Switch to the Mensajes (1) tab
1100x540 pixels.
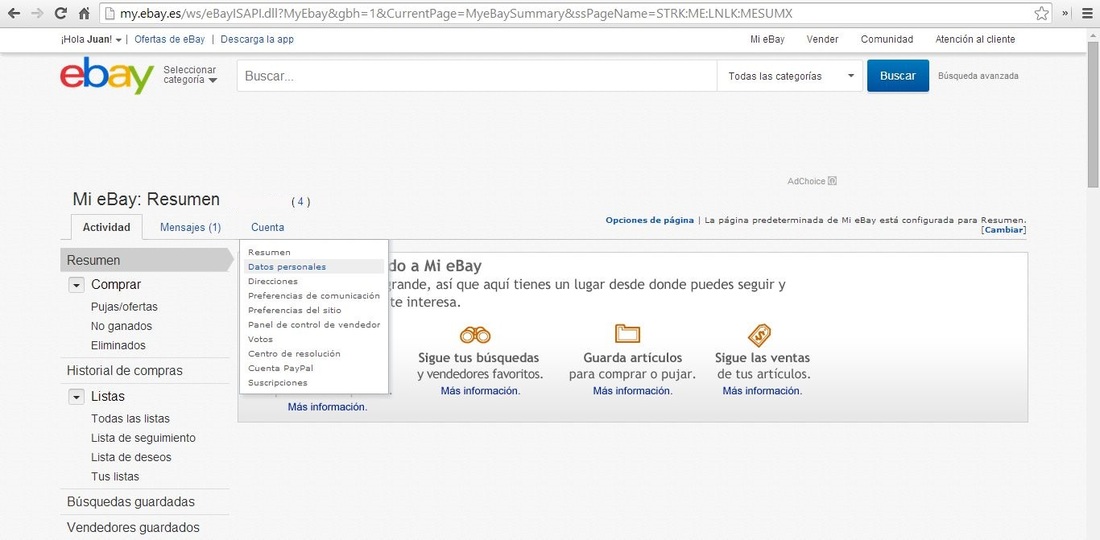[190, 227]
